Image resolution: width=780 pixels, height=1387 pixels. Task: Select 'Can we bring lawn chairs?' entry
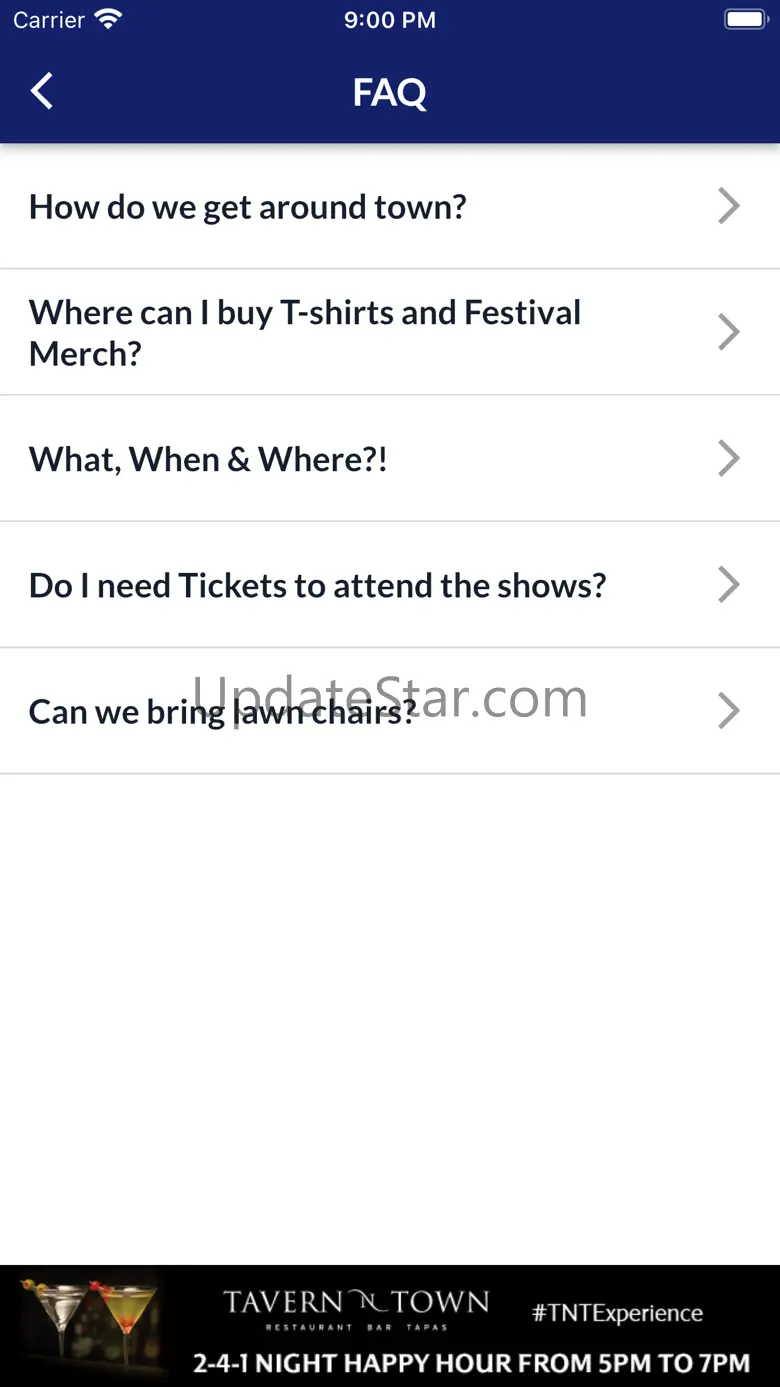[222, 711]
